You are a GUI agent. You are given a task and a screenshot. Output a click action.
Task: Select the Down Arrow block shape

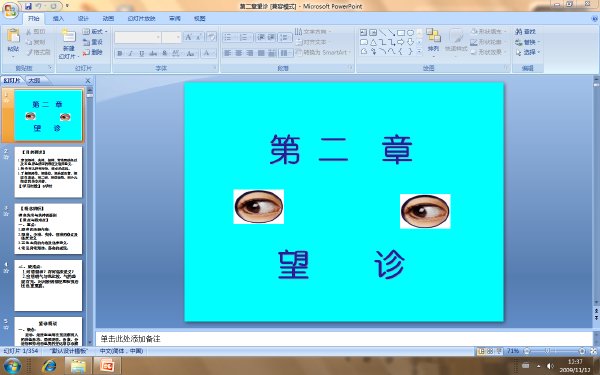410,42
